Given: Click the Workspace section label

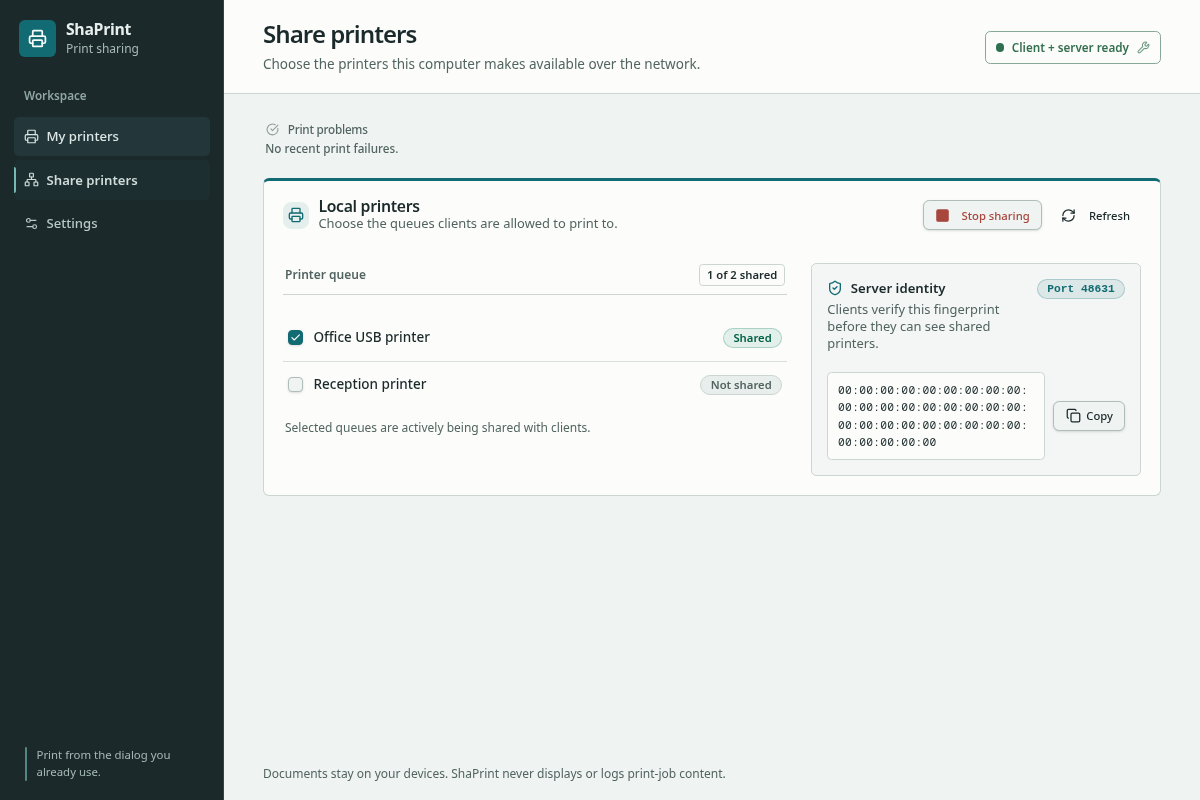Looking at the screenshot, I should (55, 96).
